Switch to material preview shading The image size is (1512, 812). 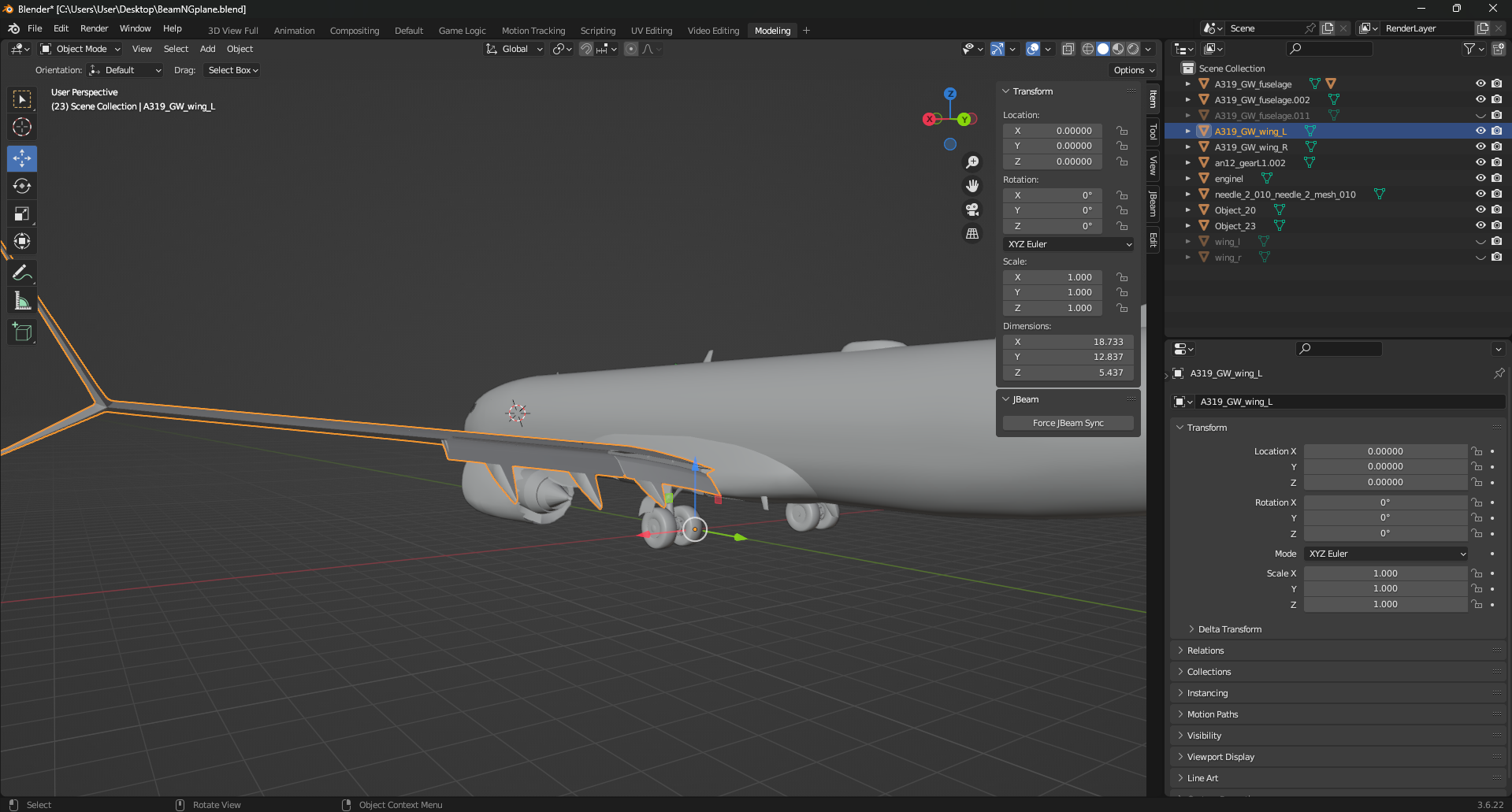point(1118,49)
